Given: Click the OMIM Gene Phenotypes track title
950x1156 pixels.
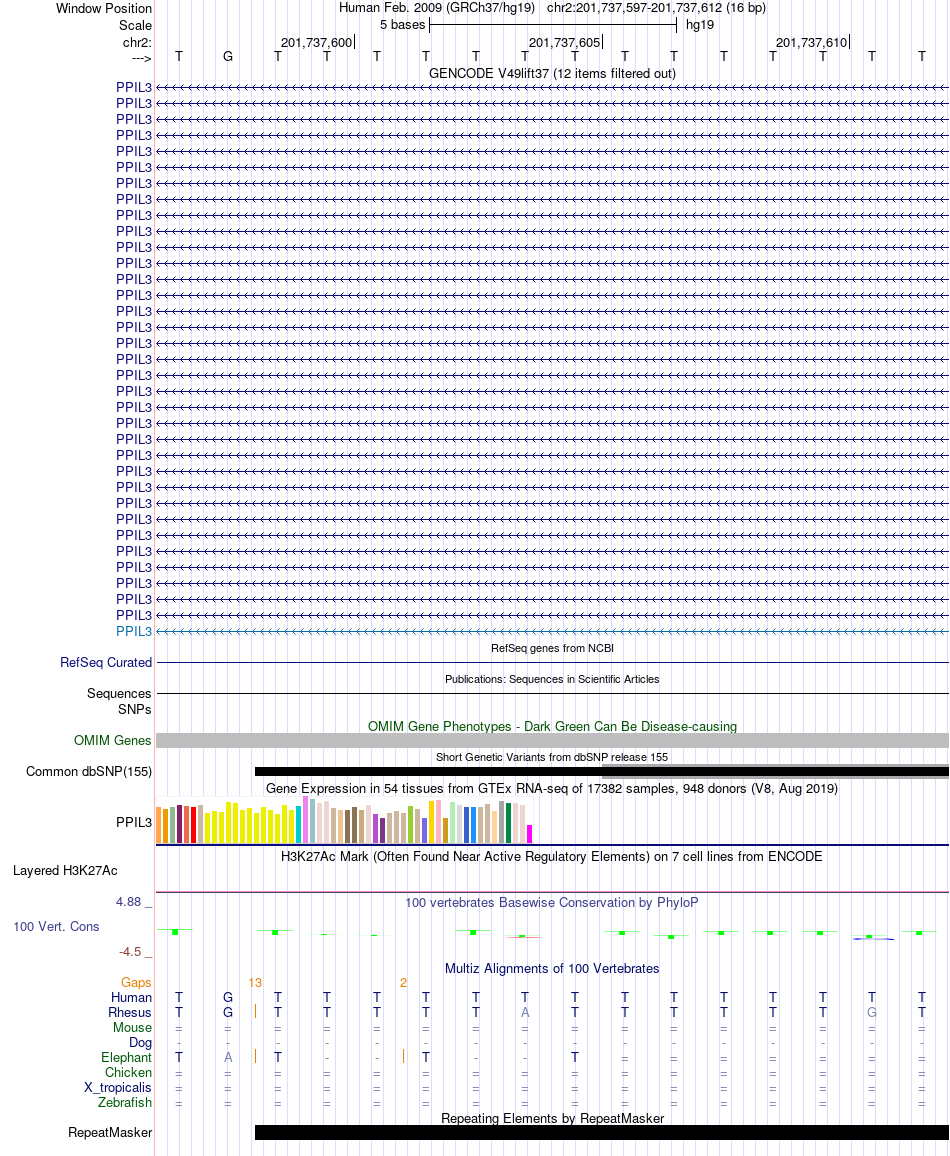Looking at the screenshot, I should pyautogui.click(x=552, y=726).
